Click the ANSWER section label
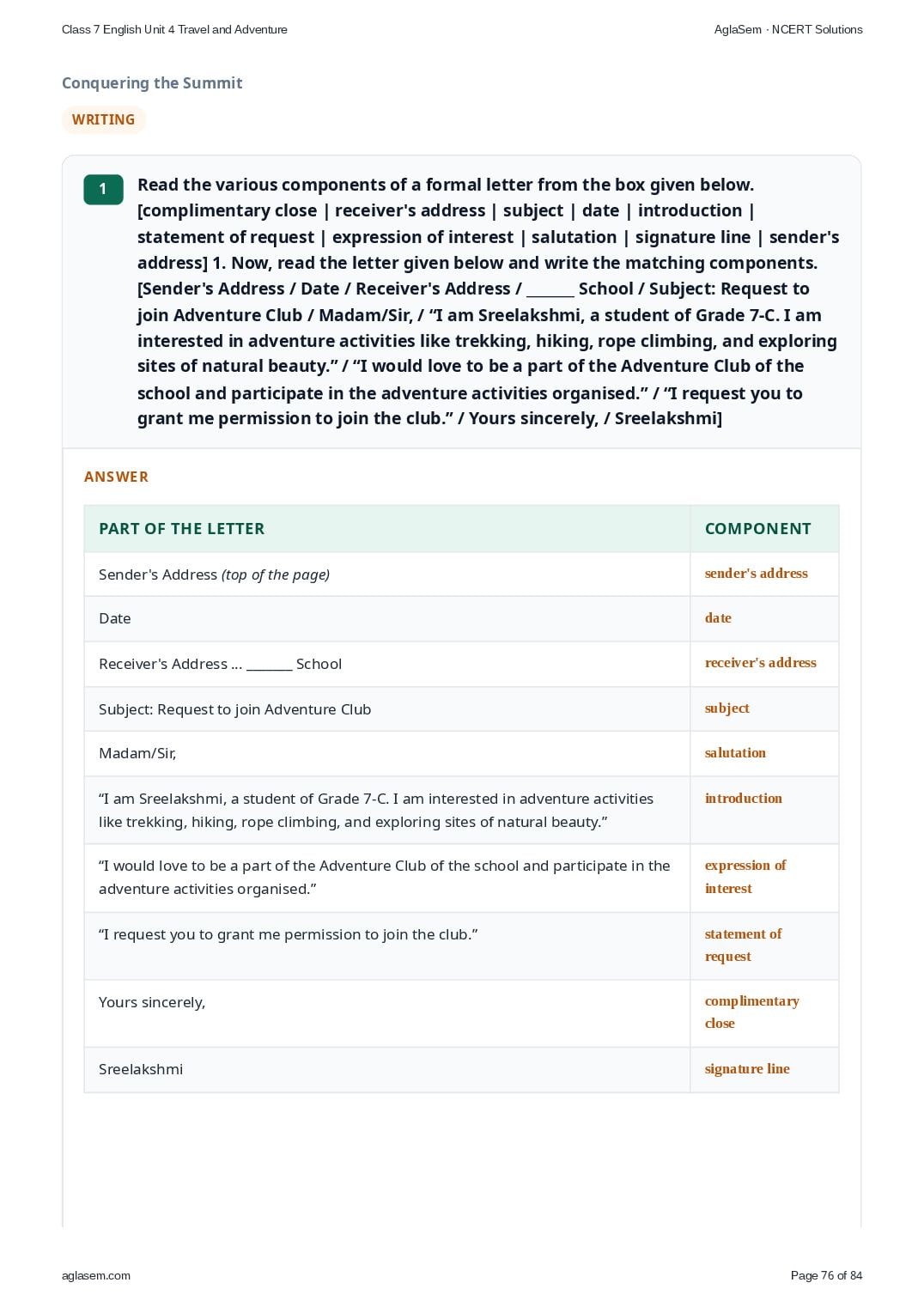924x1307 pixels. pos(116,477)
